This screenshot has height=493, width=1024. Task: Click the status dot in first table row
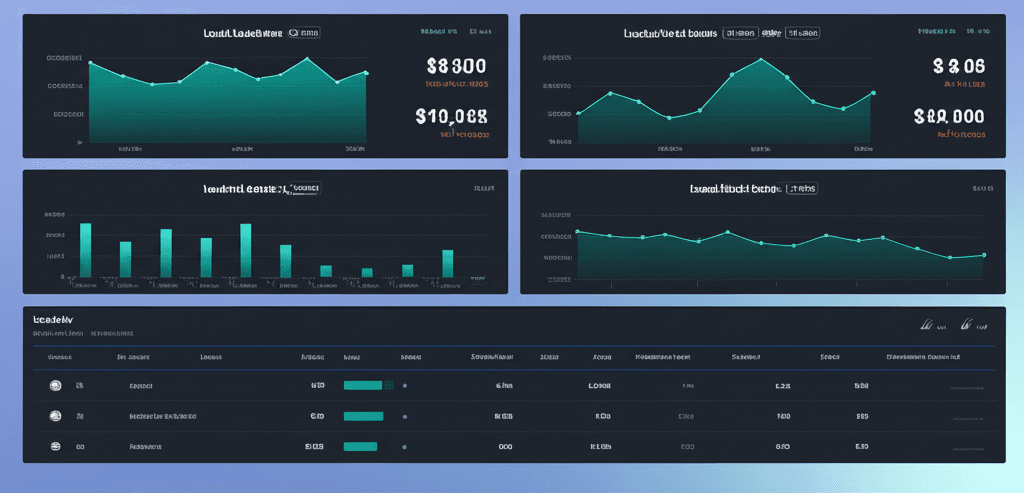coord(404,385)
